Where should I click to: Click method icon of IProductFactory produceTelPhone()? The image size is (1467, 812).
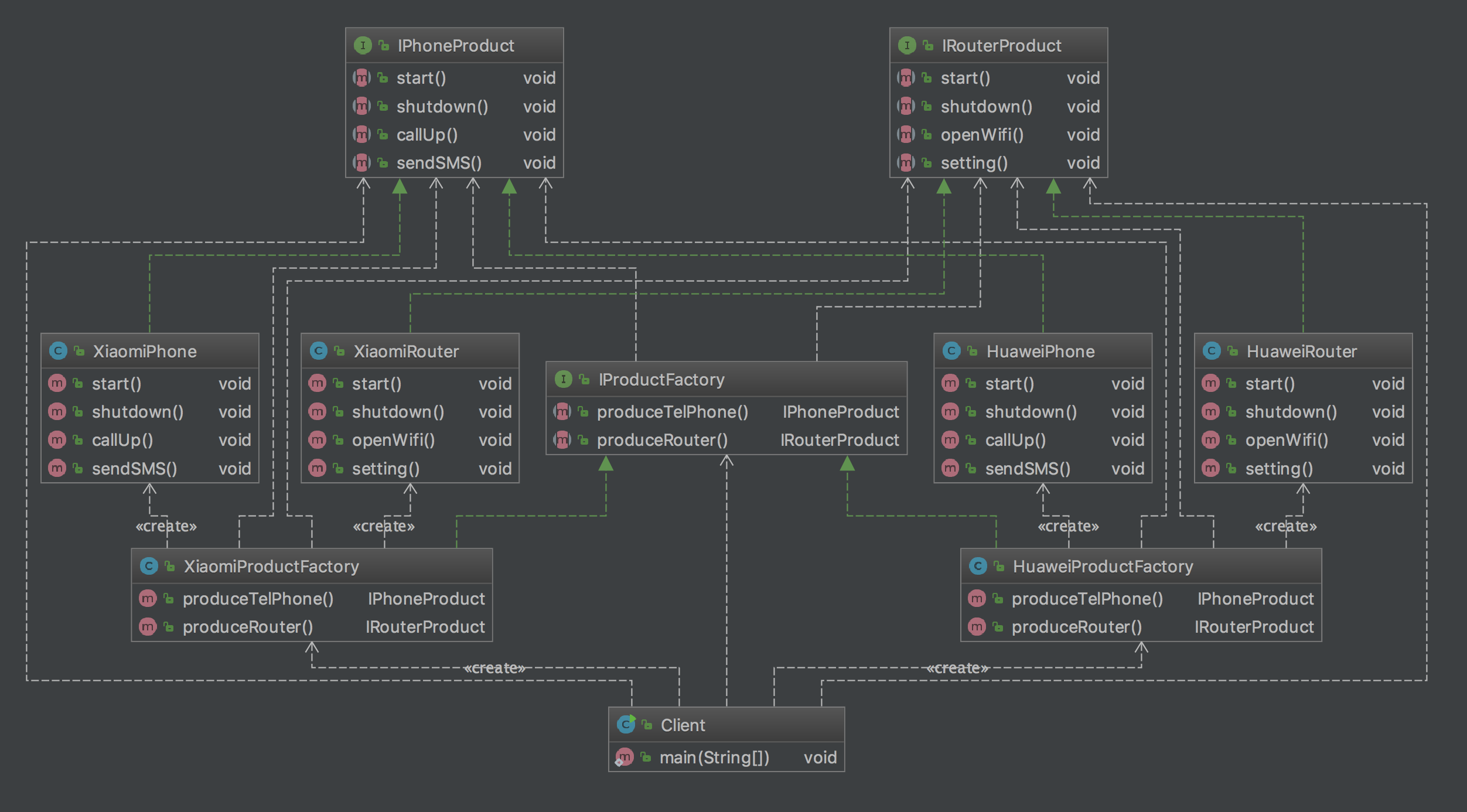pyautogui.click(x=562, y=412)
